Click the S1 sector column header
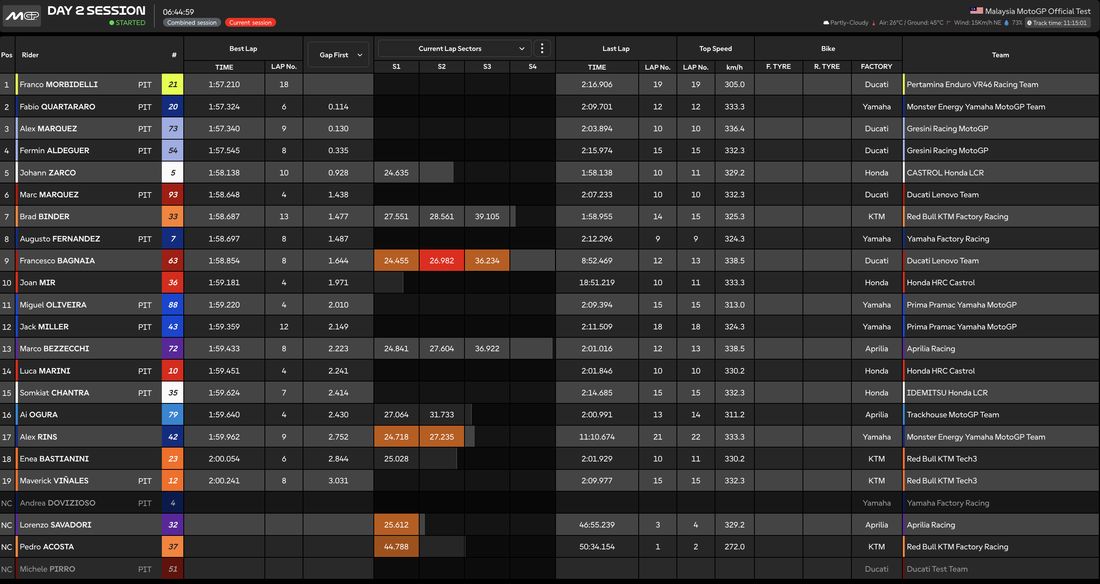The width and height of the screenshot is (1100, 584). (396, 67)
